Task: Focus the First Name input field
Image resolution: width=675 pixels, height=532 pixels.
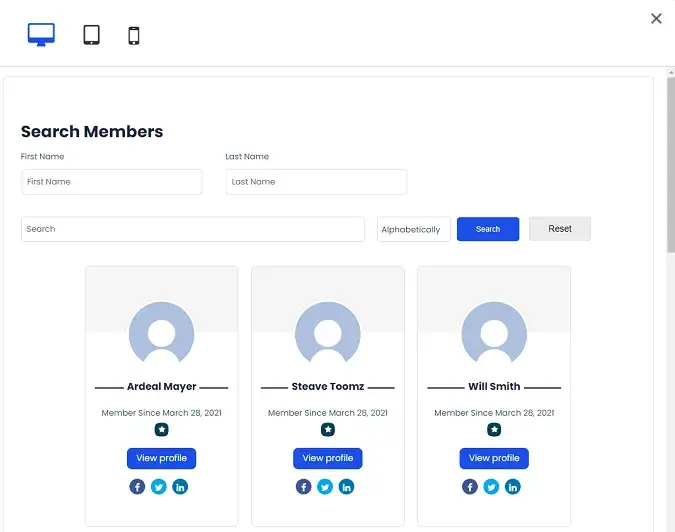Action: tap(111, 182)
